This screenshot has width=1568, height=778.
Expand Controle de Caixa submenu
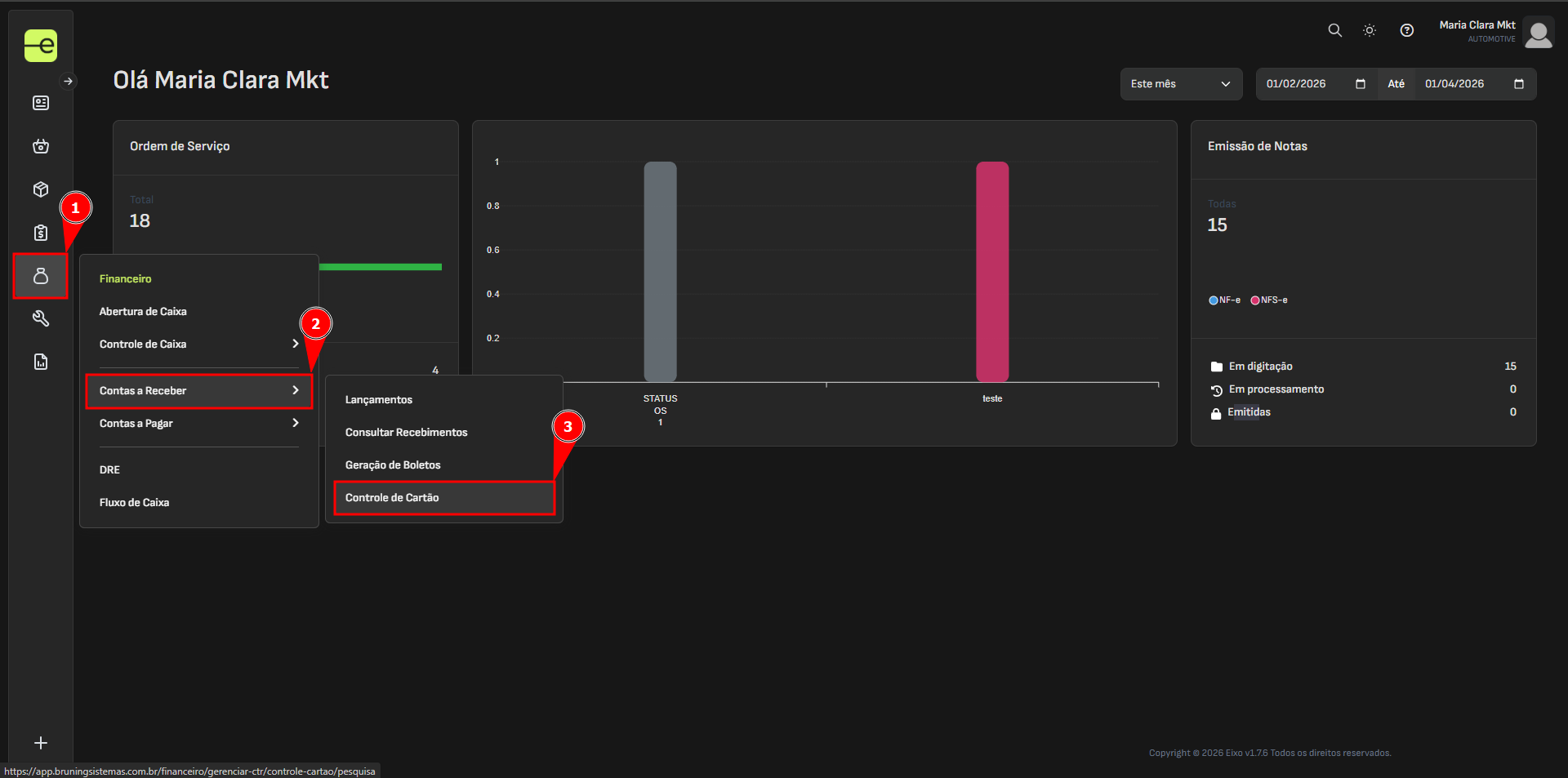pyautogui.click(x=198, y=345)
